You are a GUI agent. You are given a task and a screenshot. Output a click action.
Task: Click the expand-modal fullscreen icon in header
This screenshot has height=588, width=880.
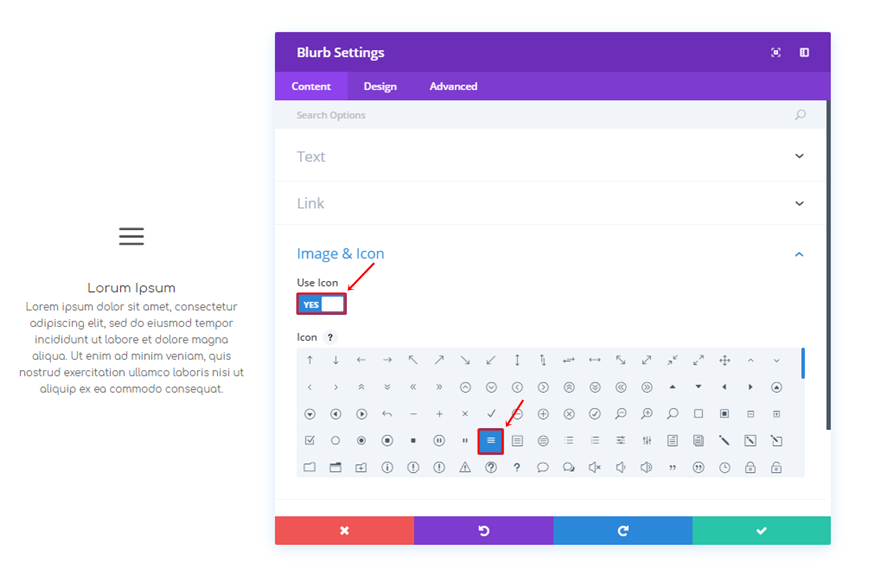(775, 53)
